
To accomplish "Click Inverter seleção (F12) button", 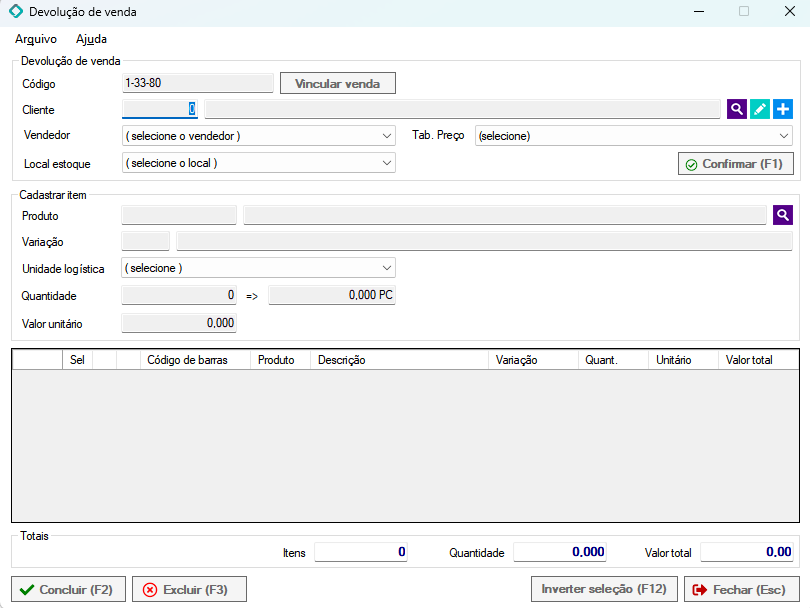I will (x=604, y=590).
